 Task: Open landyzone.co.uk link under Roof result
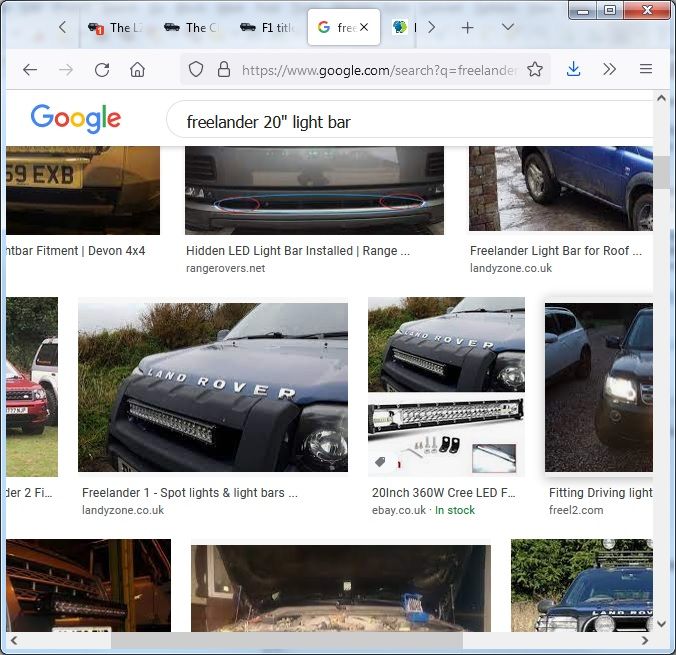pyautogui.click(x=511, y=268)
